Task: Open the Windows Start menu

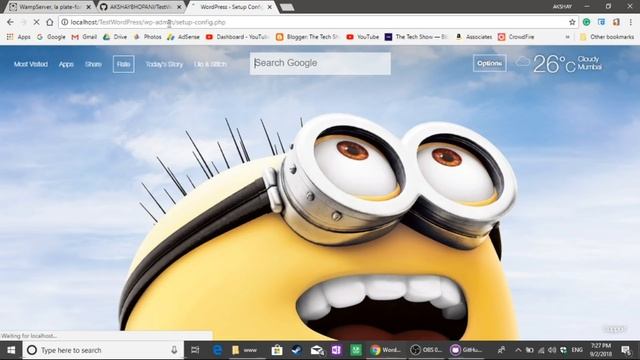Action: point(11,350)
